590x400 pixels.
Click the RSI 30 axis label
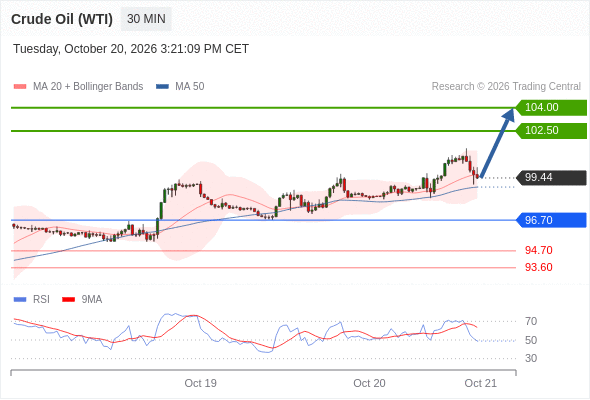coord(531,358)
